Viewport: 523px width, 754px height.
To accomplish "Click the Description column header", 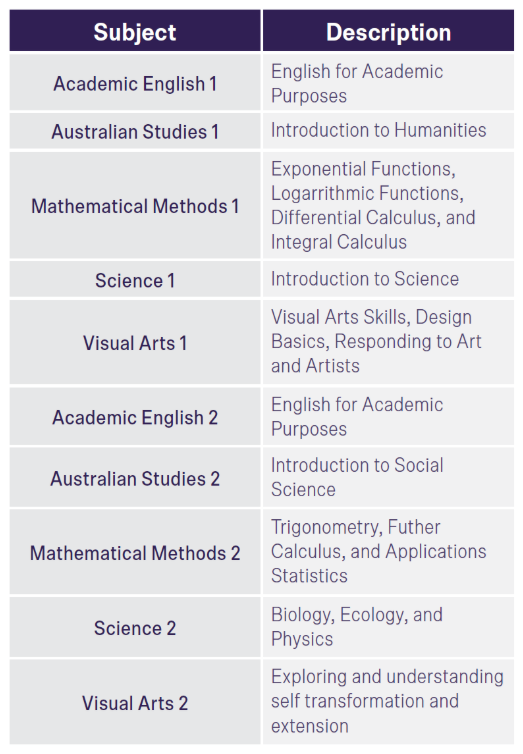I will pyautogui.click(x=388, y=30).
